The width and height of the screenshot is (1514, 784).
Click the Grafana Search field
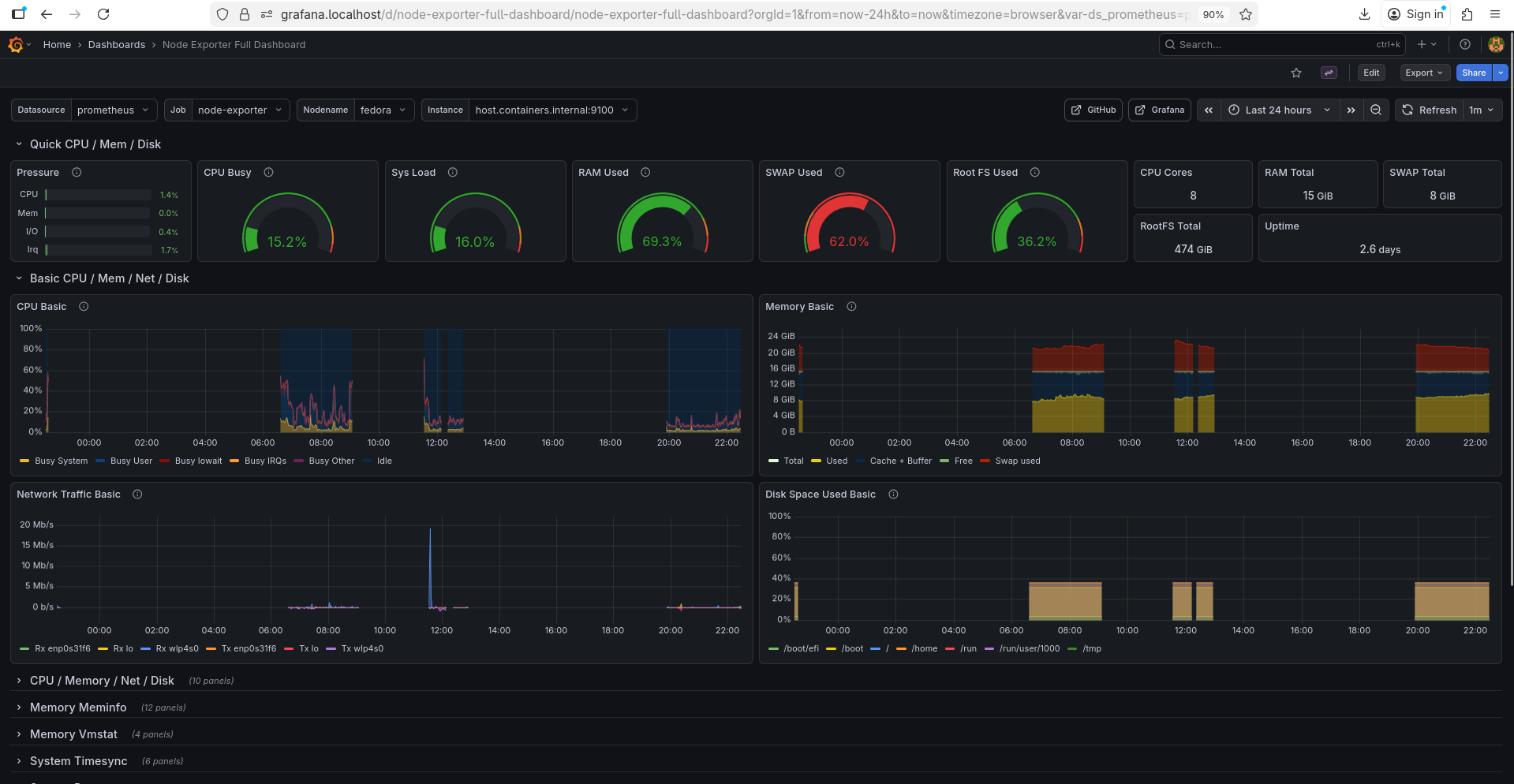1282,45
